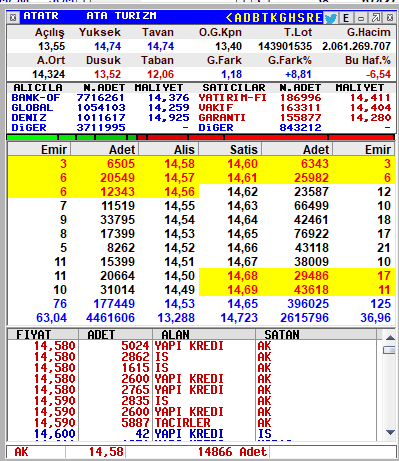Click AK label in bottom status bar
The width and height of the screenshot is (399, 461).
(21, 452)
